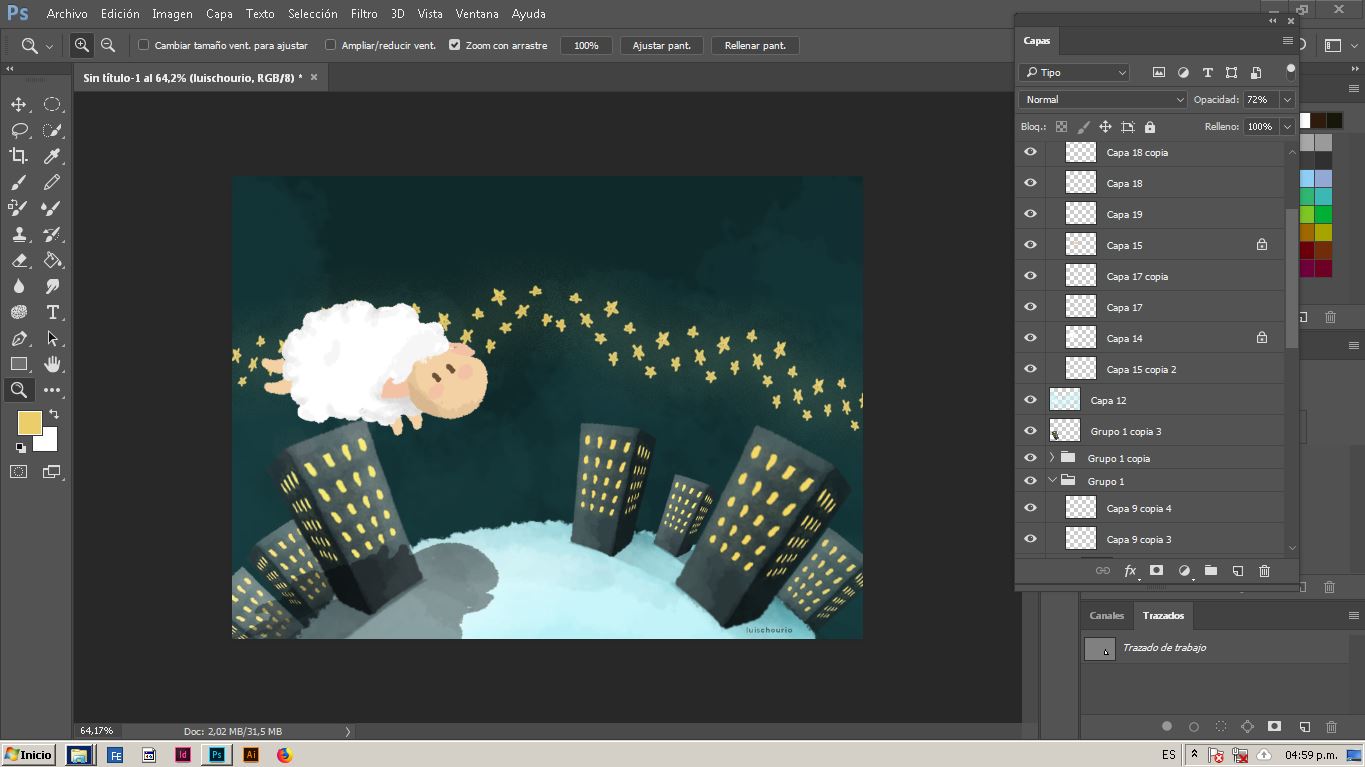Open the Archivo menu
1365x767 pixels.
click(x=67, y=14)
